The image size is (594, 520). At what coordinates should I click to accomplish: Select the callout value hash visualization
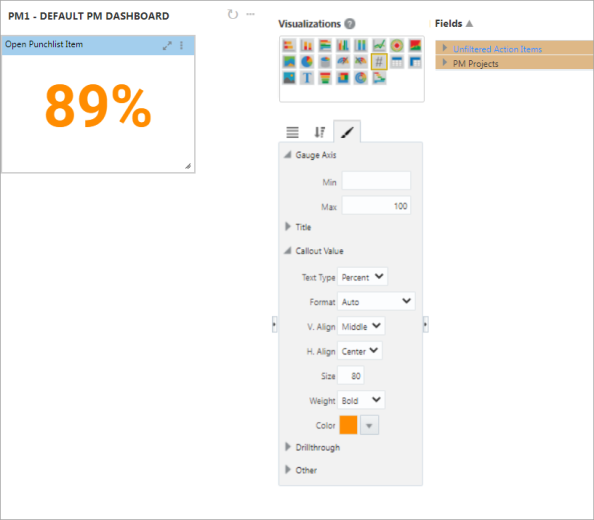pyautogui.click(x=379, y=62)
